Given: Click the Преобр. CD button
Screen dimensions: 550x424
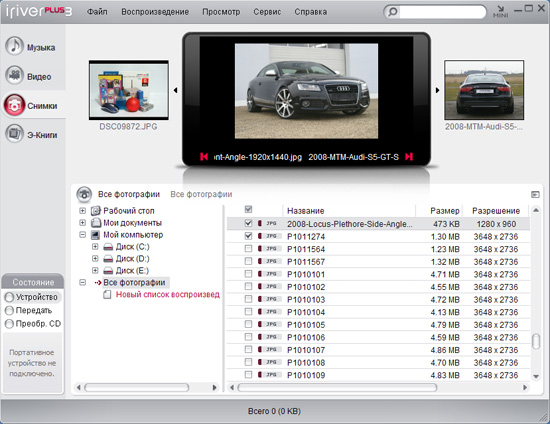Looking at the screenshot, I should point(33,324).
